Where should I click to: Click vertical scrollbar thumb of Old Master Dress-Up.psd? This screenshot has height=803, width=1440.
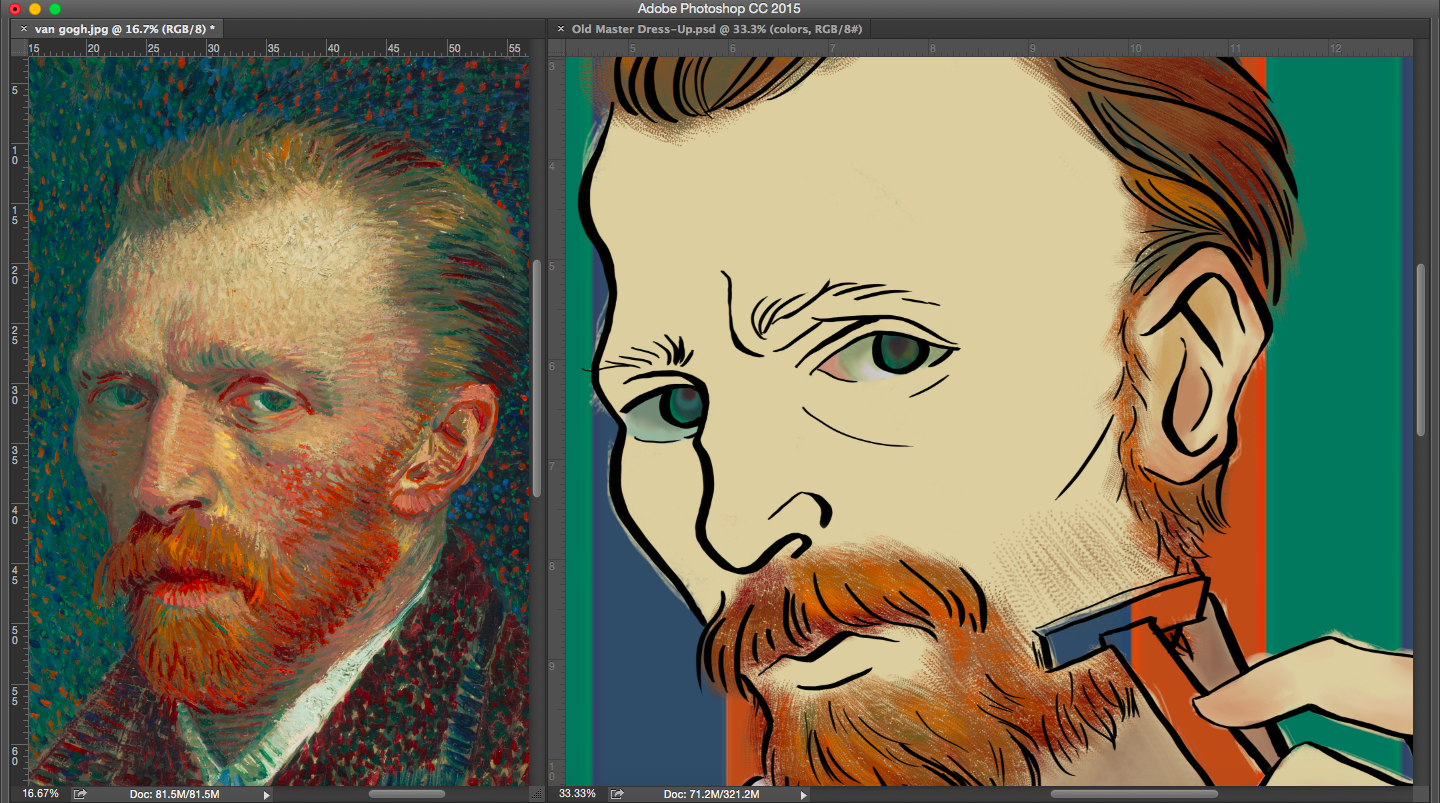tap(1420, 349)
